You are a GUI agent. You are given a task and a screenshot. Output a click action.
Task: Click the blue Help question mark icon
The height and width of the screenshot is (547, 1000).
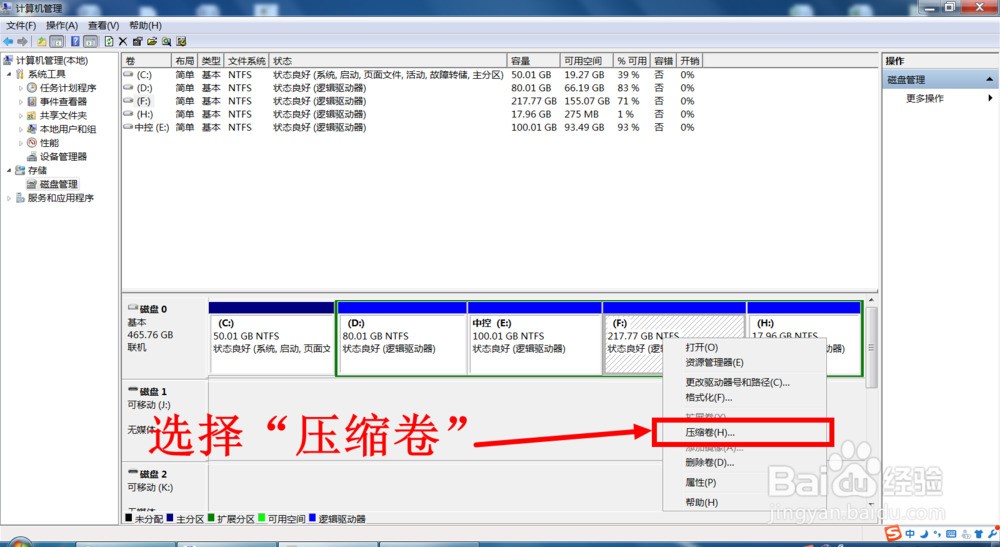(x=75, y=41)
